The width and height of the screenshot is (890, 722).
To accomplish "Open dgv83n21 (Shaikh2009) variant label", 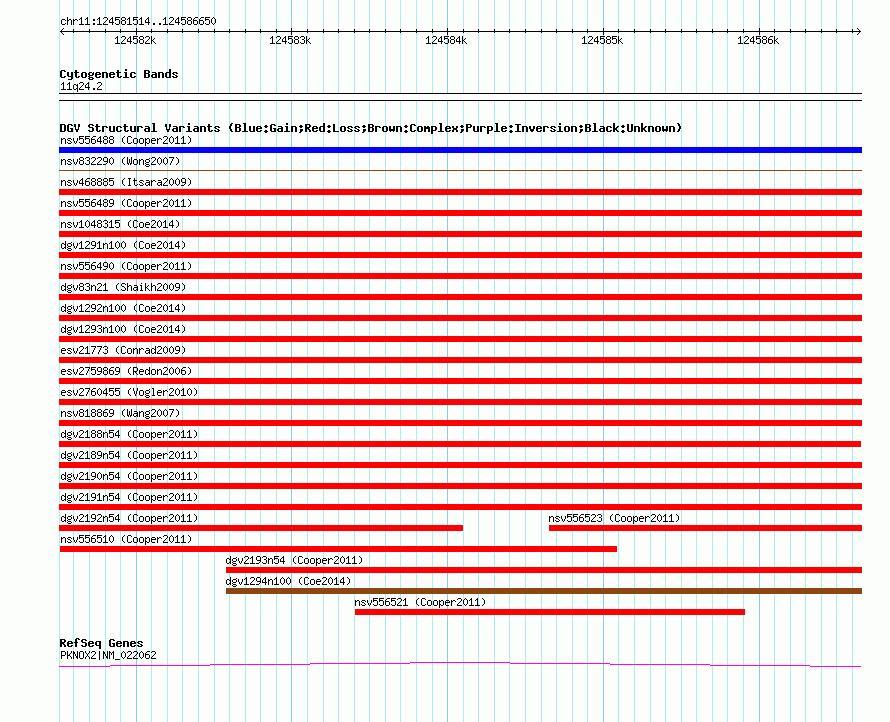I will point(123,287).
